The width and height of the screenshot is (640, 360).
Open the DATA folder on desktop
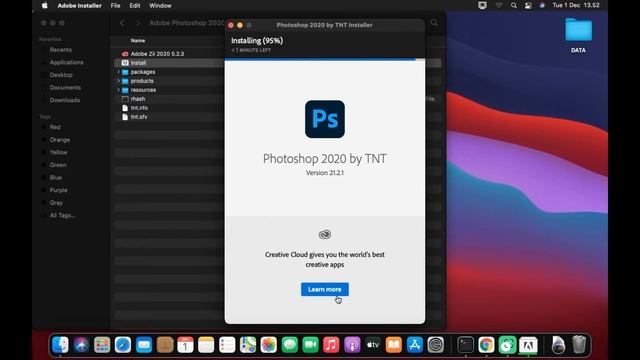click(x=578, y=35)
